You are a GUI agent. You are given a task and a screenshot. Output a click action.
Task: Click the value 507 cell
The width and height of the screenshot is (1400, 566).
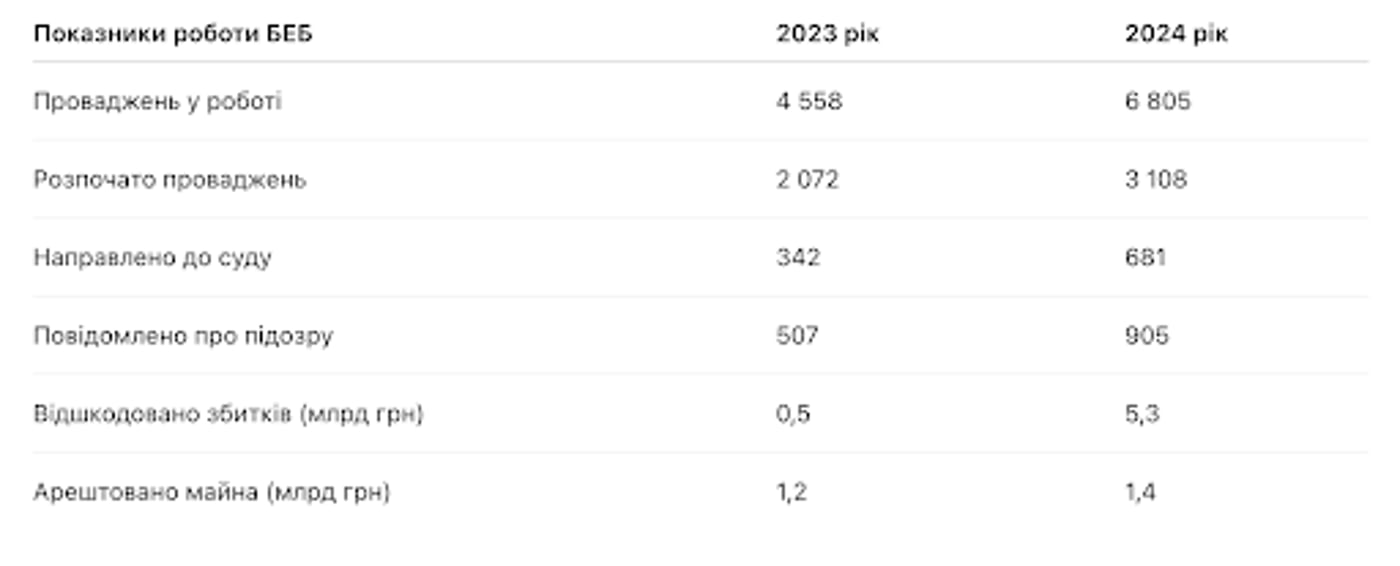point(797,336)
